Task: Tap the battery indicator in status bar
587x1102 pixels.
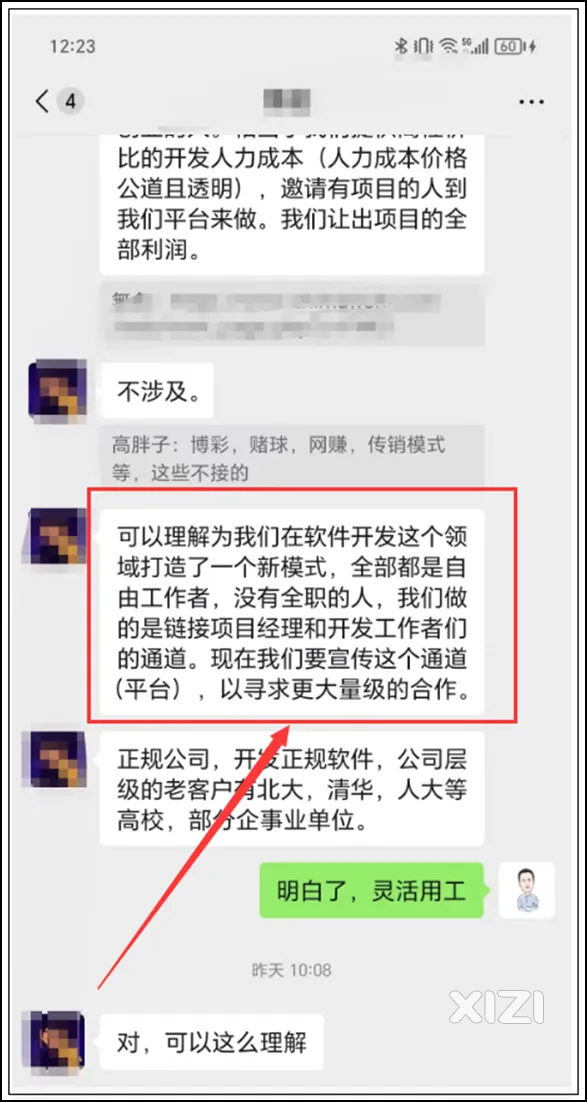Action: click(x=515, y=47)
